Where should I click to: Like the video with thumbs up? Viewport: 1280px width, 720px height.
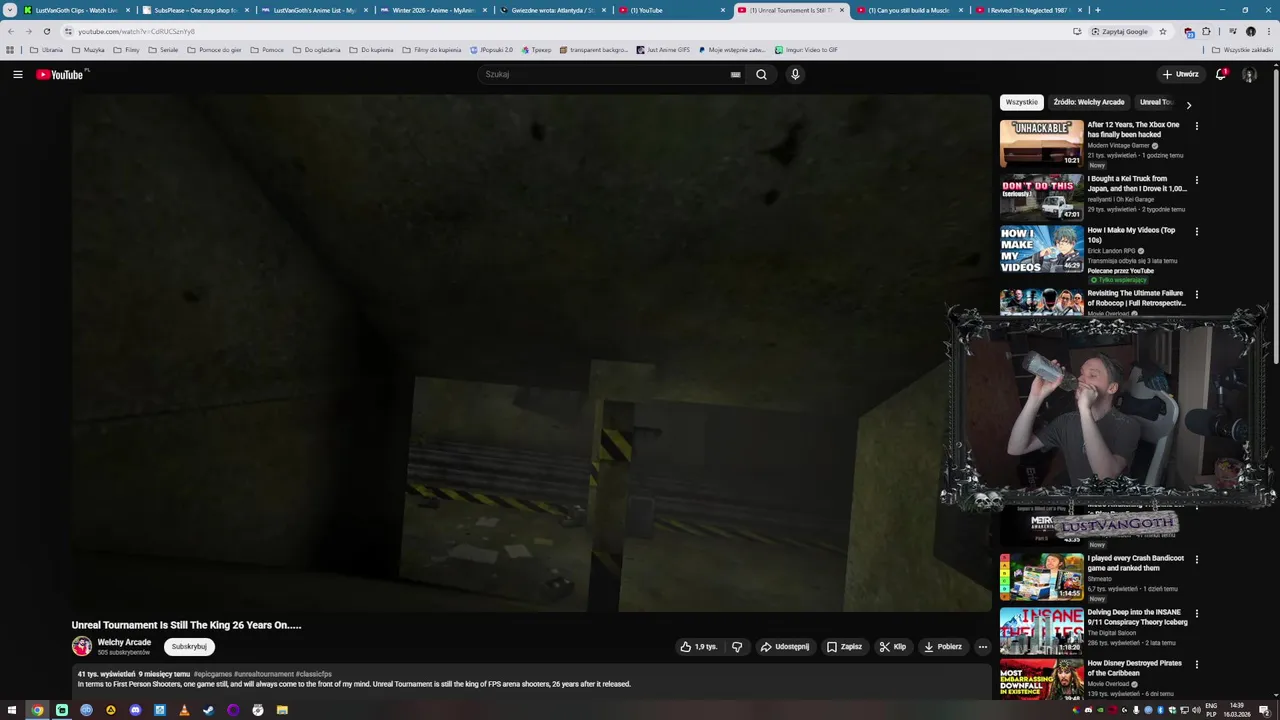pyautogui.click(x=699, y=647)
